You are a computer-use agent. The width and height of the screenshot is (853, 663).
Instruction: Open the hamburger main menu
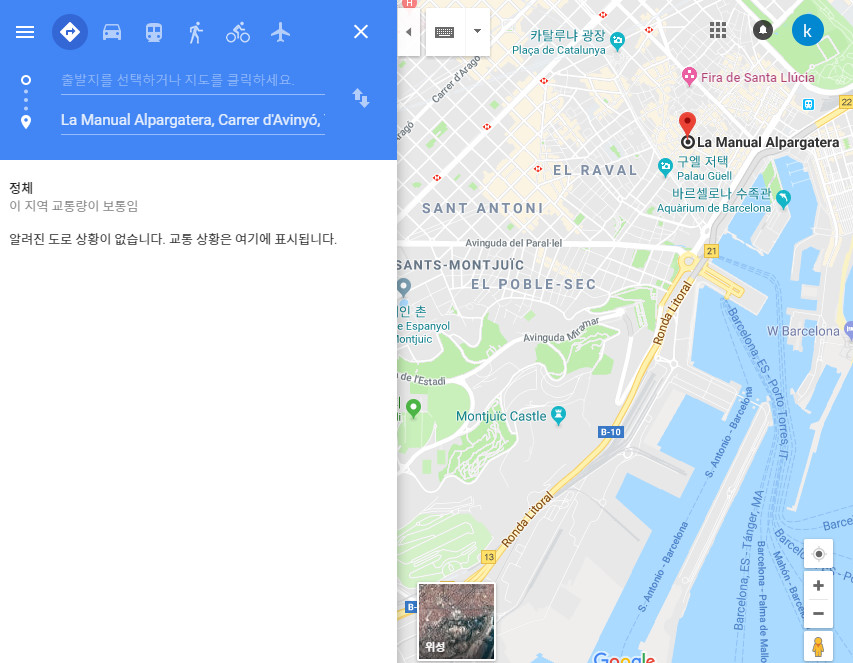pyautogui.click(x=25, y=32)
